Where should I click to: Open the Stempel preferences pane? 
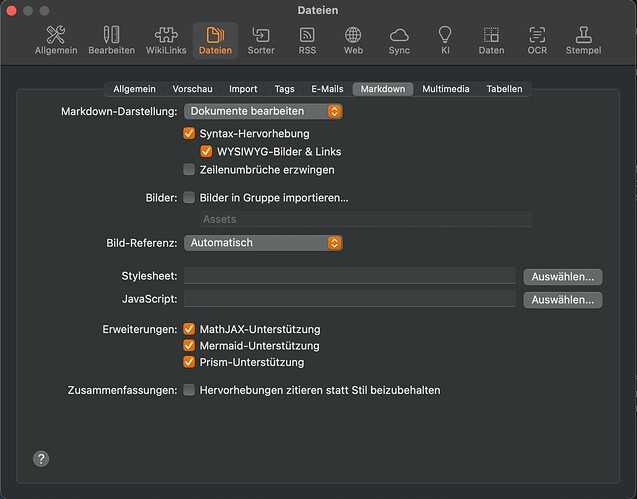(583, 40)
